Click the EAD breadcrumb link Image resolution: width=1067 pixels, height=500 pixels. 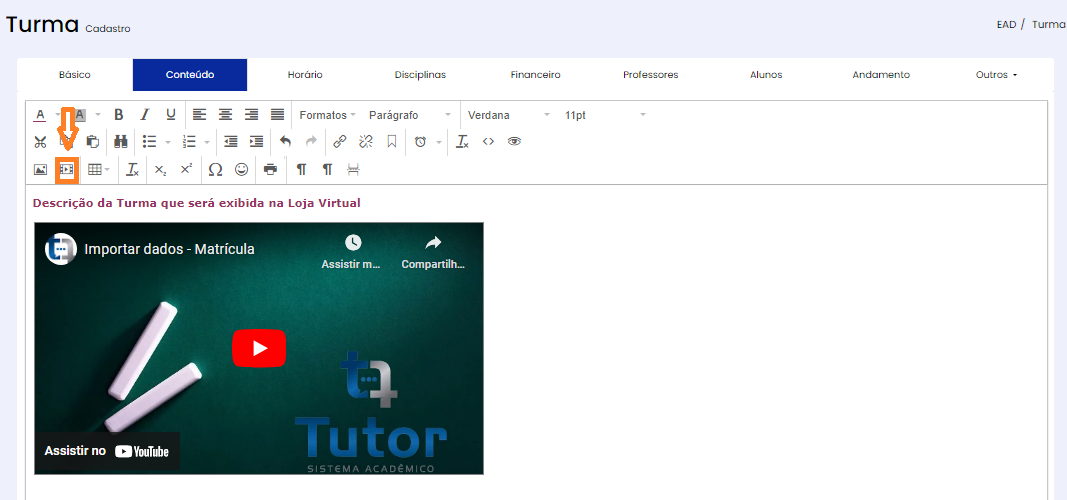(x=1006, y=24)
